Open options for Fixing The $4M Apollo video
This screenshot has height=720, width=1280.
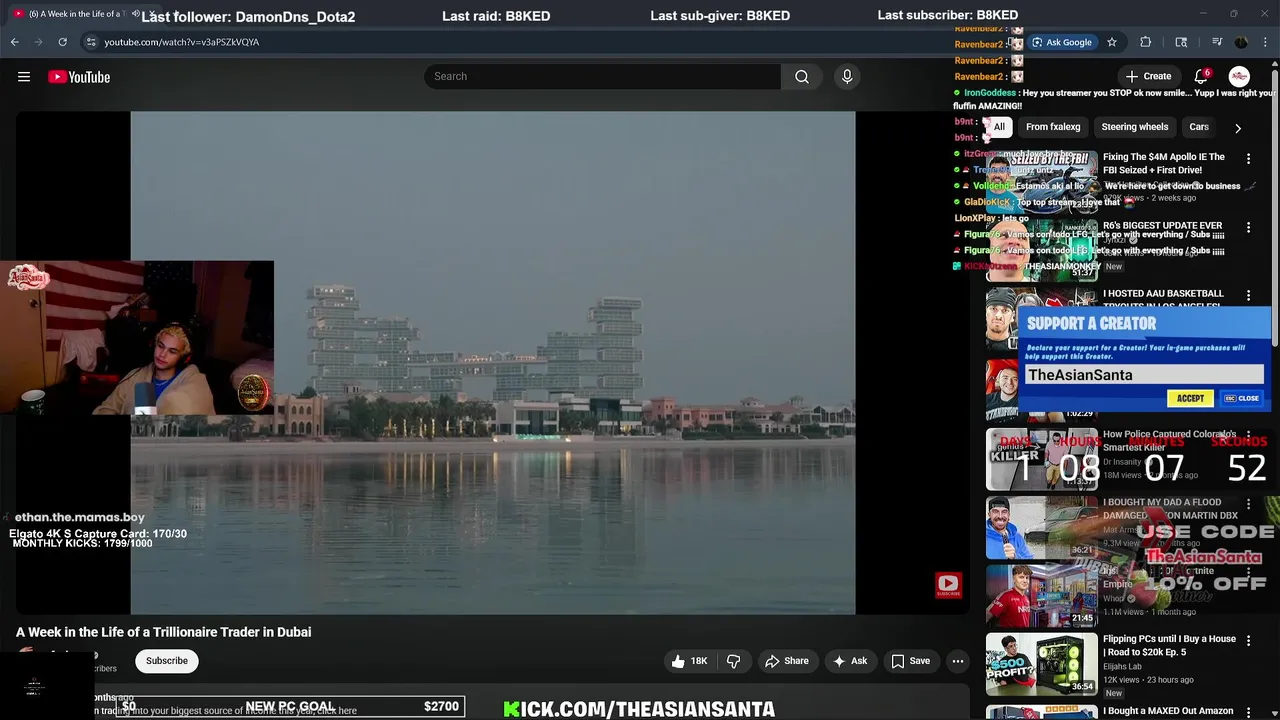tap(1248, 159)
